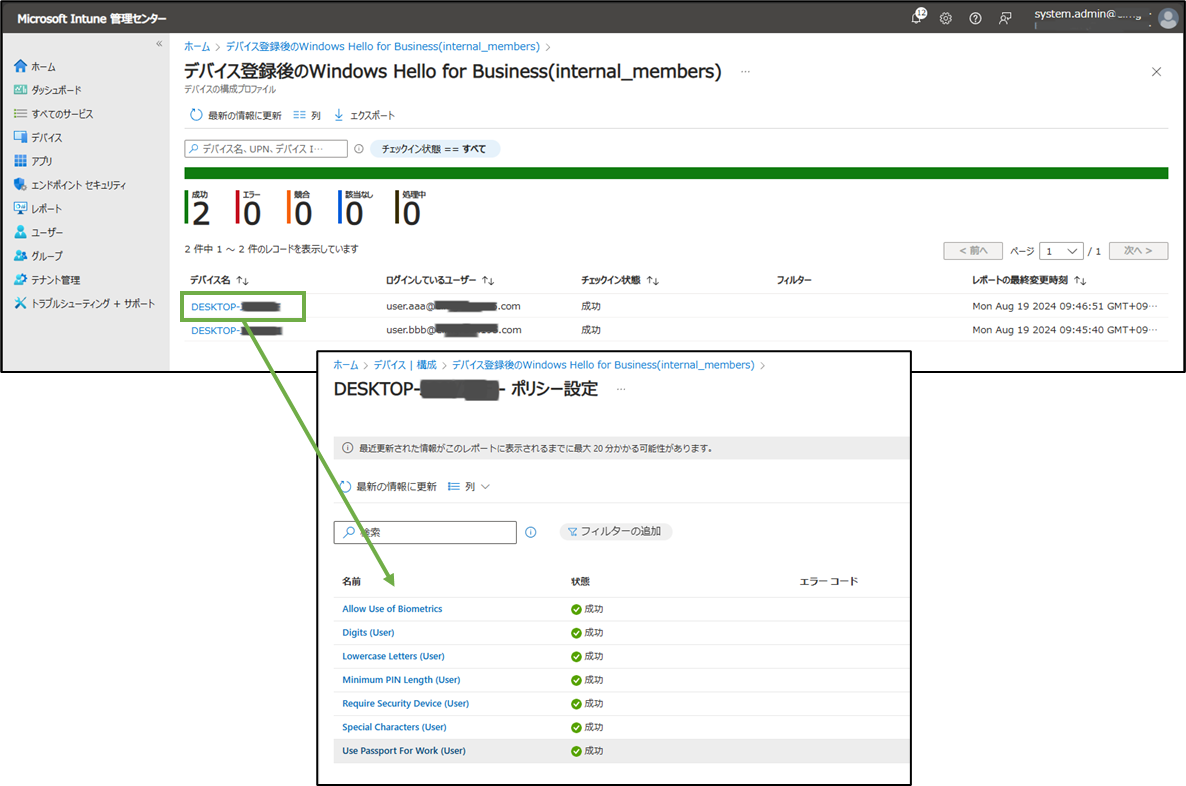This screenshot has width=1186, height=786.
Task: Click the in-progress count tile
Action: (411, 208)
